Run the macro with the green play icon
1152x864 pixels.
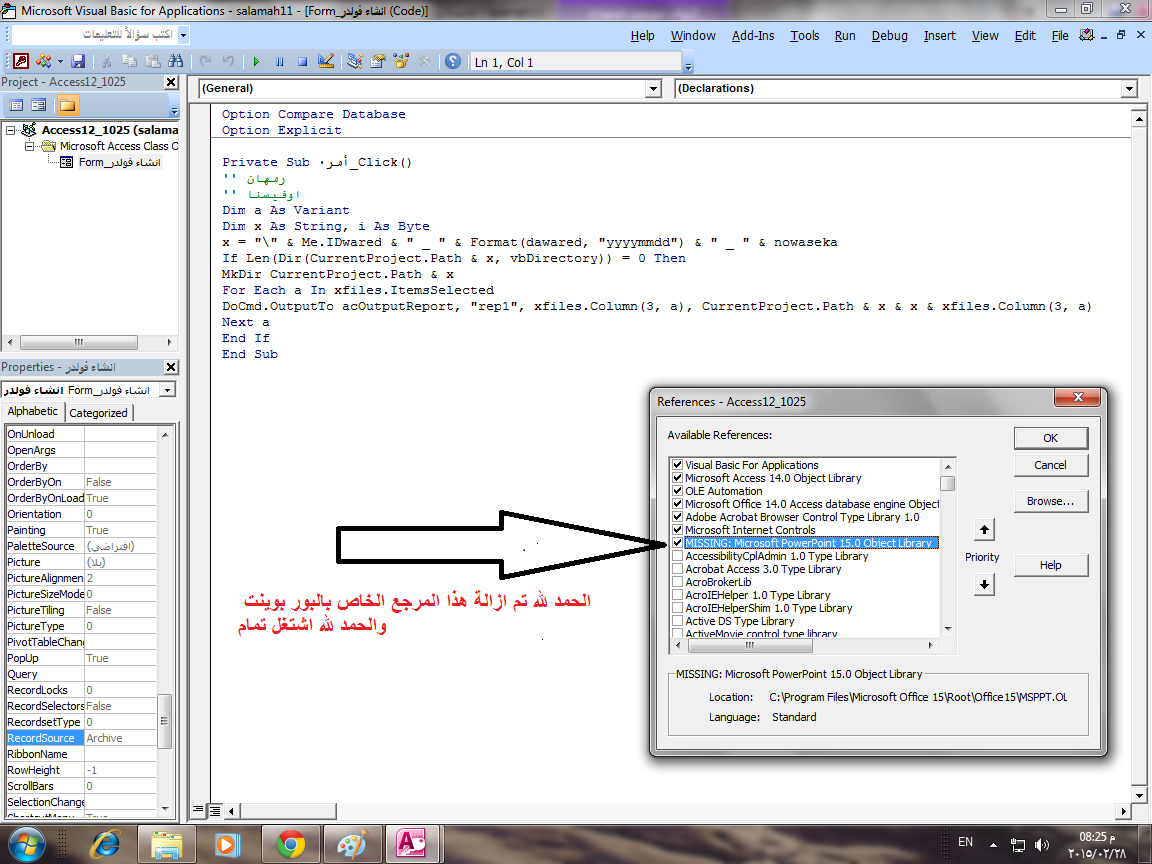pos(256,62)
